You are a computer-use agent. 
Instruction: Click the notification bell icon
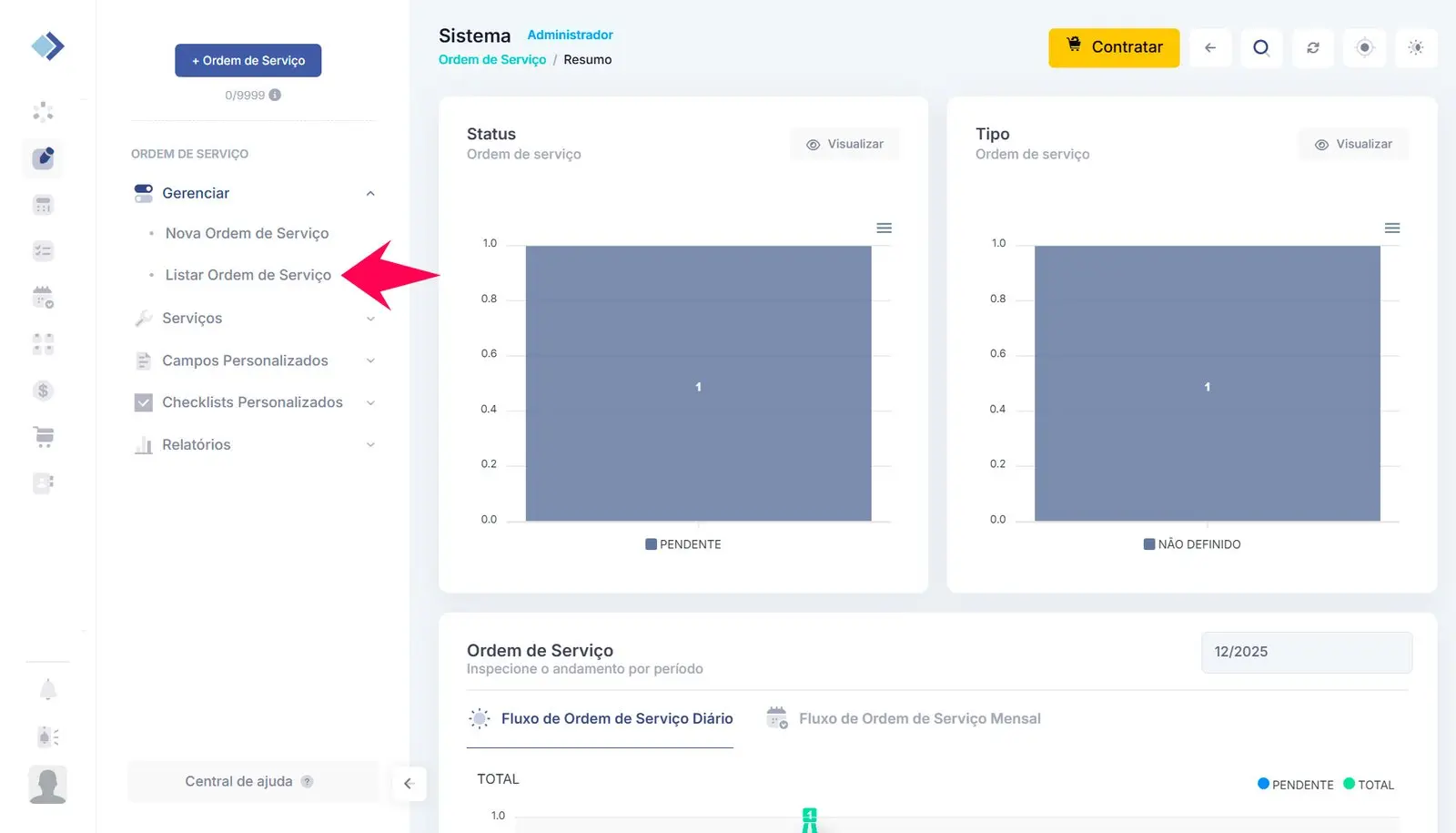point(48,690)
